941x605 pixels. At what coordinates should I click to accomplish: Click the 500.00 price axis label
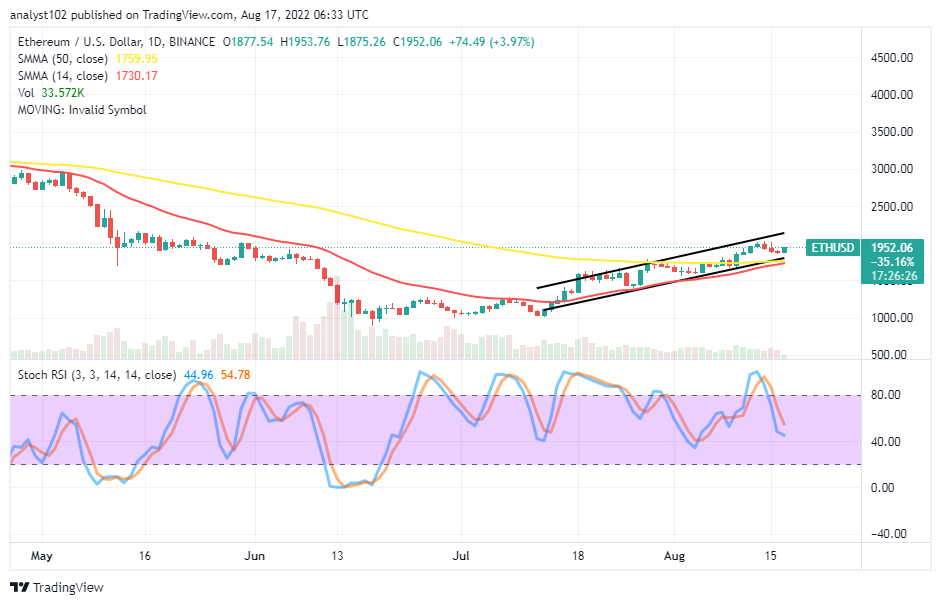(x=889, y=355)
